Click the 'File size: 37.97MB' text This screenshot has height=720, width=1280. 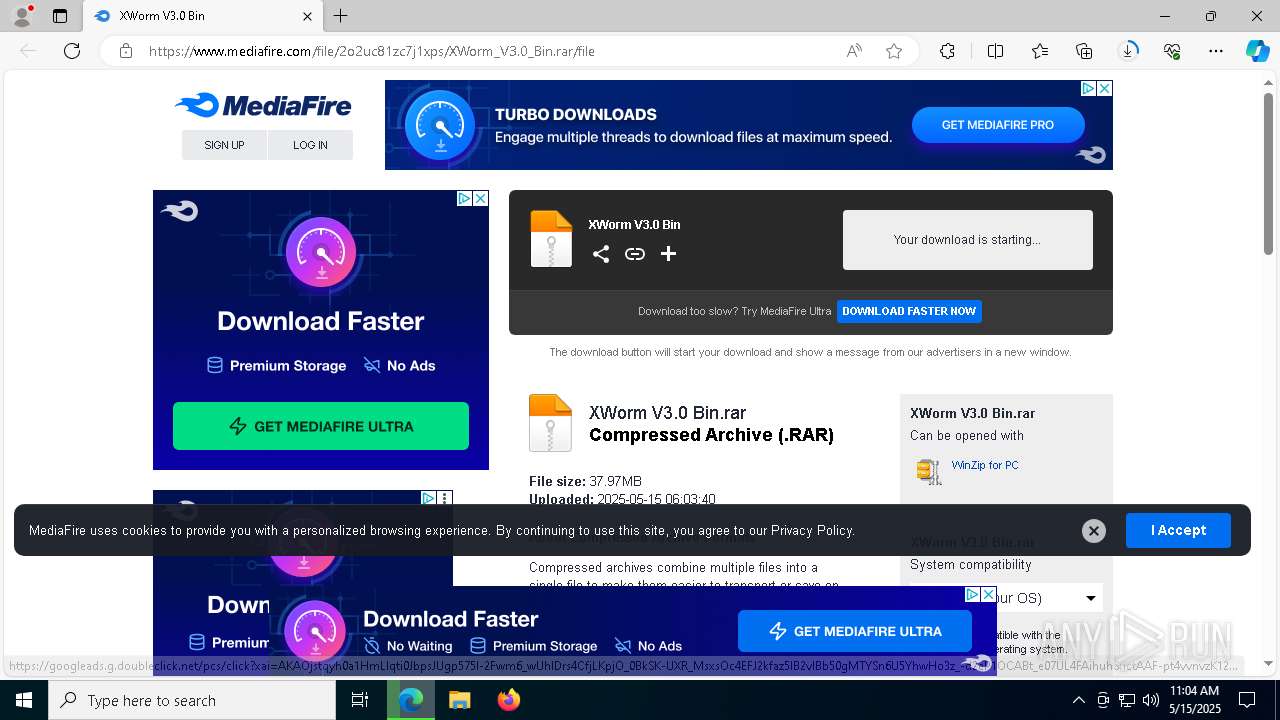click(585, 481)
